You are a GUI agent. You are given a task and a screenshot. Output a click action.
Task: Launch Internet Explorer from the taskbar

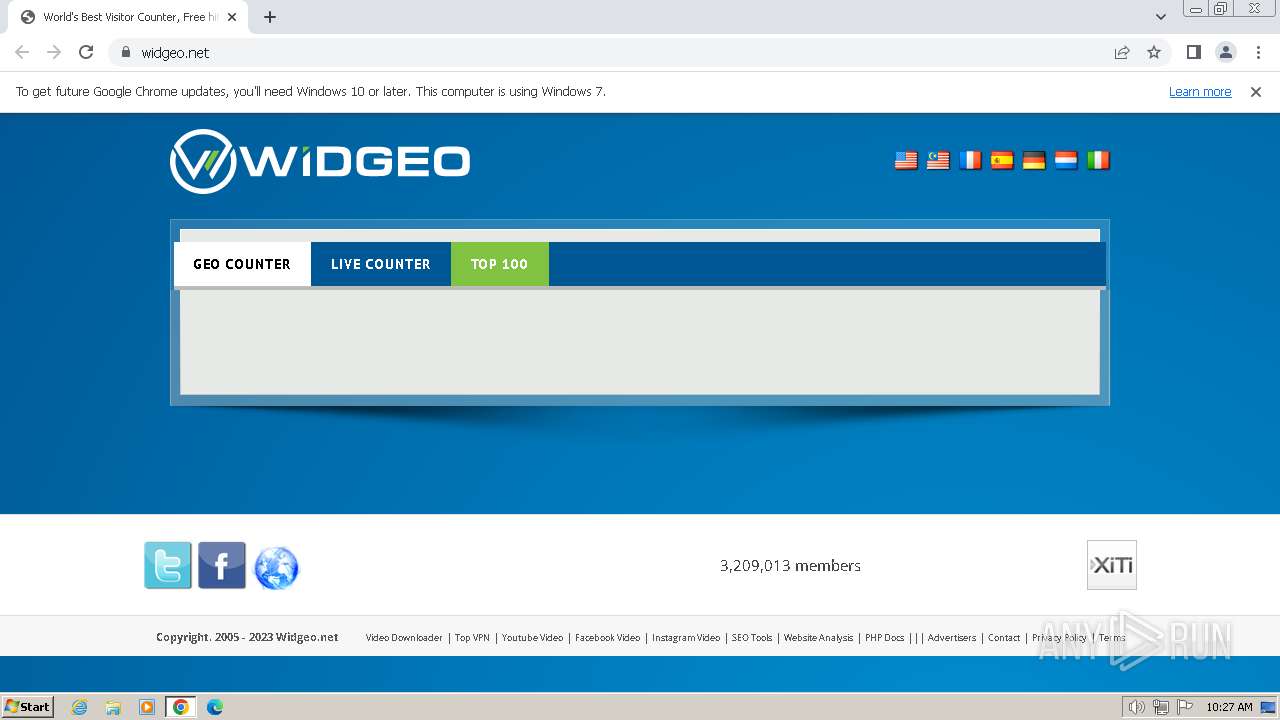(80, 707)
